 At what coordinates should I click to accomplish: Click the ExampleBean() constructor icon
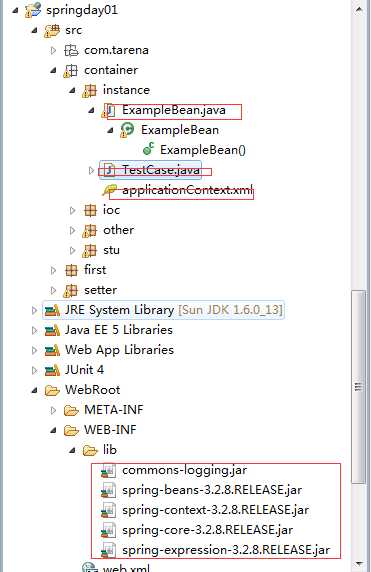tap(148, 149)
